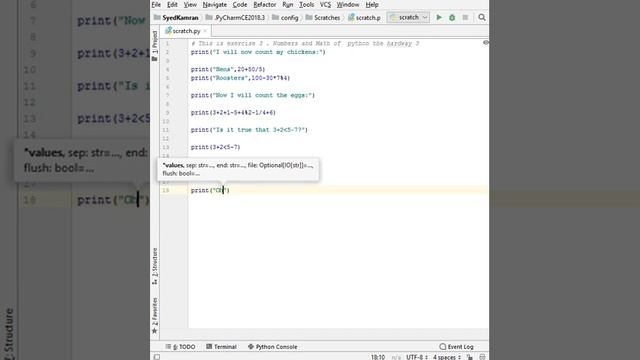The width and height of the screenshot is (640, 360).
Task: Click line number 18 in the gutter
Action: click(x=165, y=190)
